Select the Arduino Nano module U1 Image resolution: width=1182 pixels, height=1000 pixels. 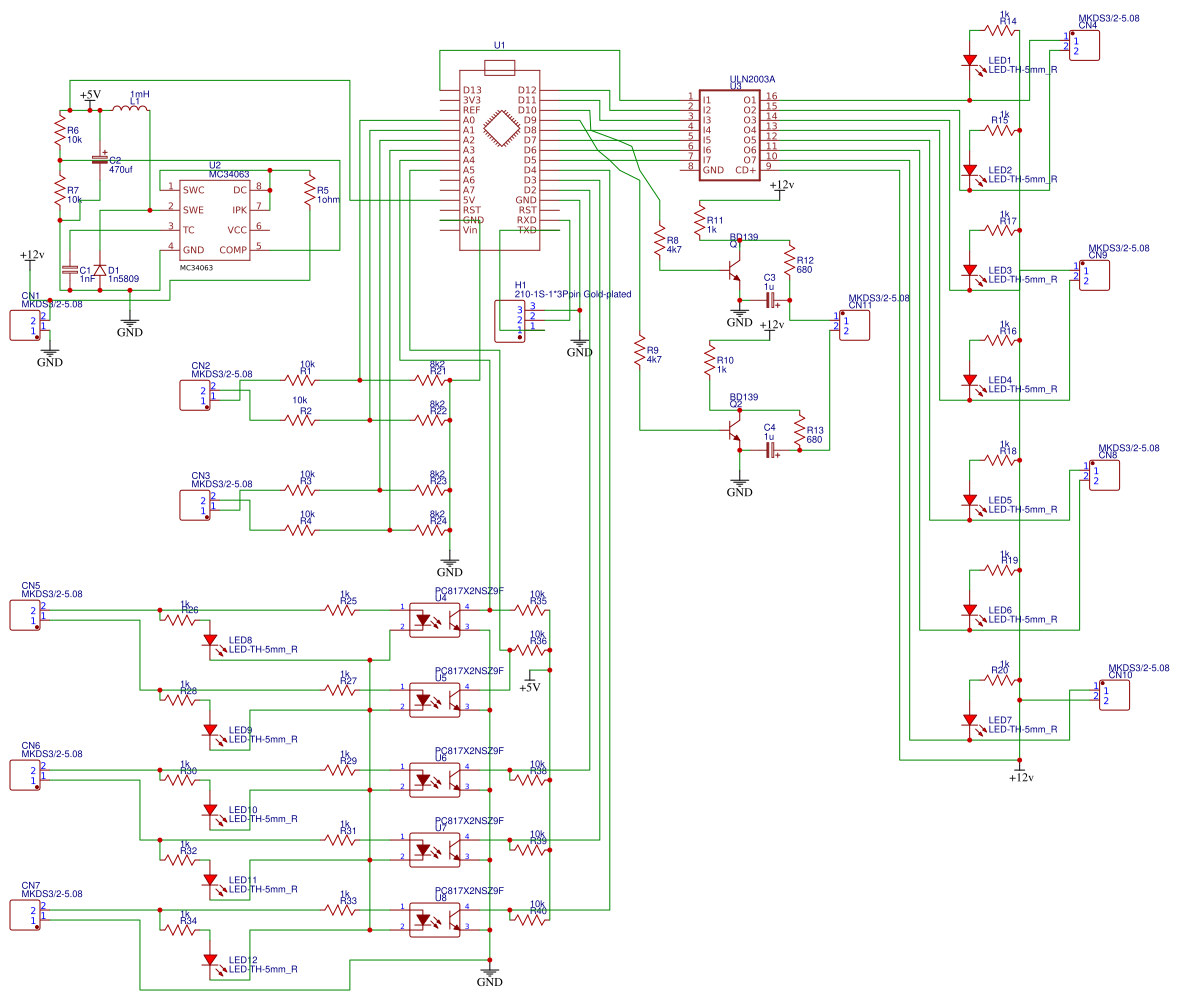(x=500, y=160)
